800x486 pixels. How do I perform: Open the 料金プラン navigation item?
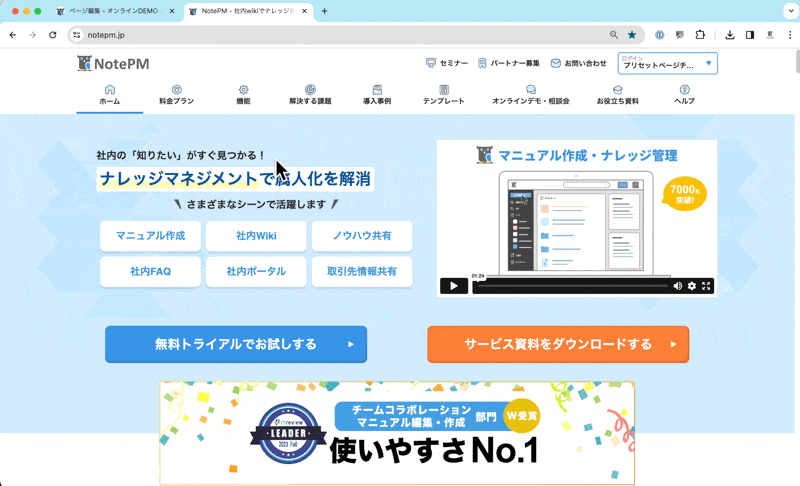click(177, 95)
